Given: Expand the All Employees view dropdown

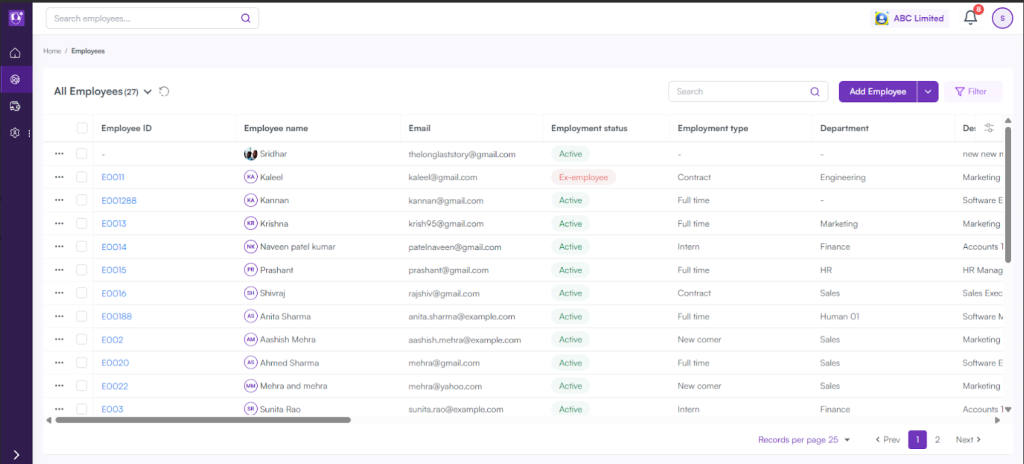Looking at the screenshot, I should [x=148, y=91].
